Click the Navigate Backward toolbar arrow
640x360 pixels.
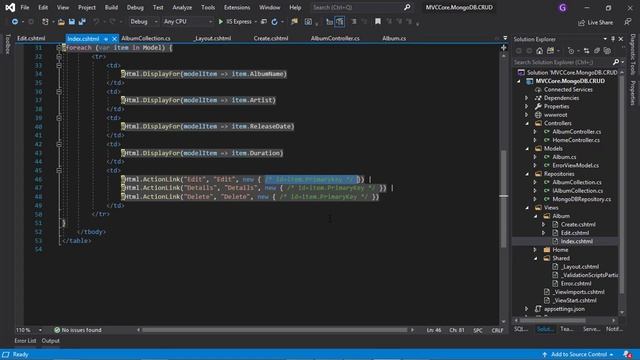(x=15, y=22)
